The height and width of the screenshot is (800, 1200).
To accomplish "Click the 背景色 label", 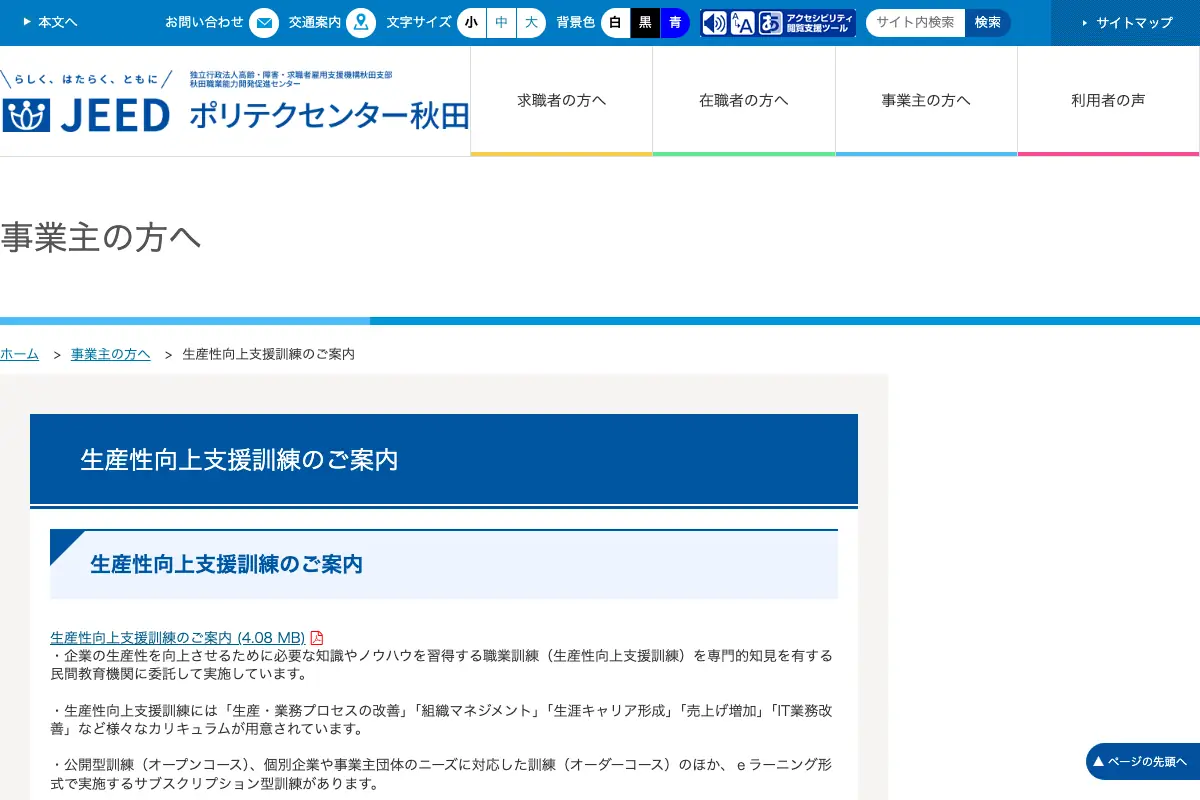I will point(575,22).
